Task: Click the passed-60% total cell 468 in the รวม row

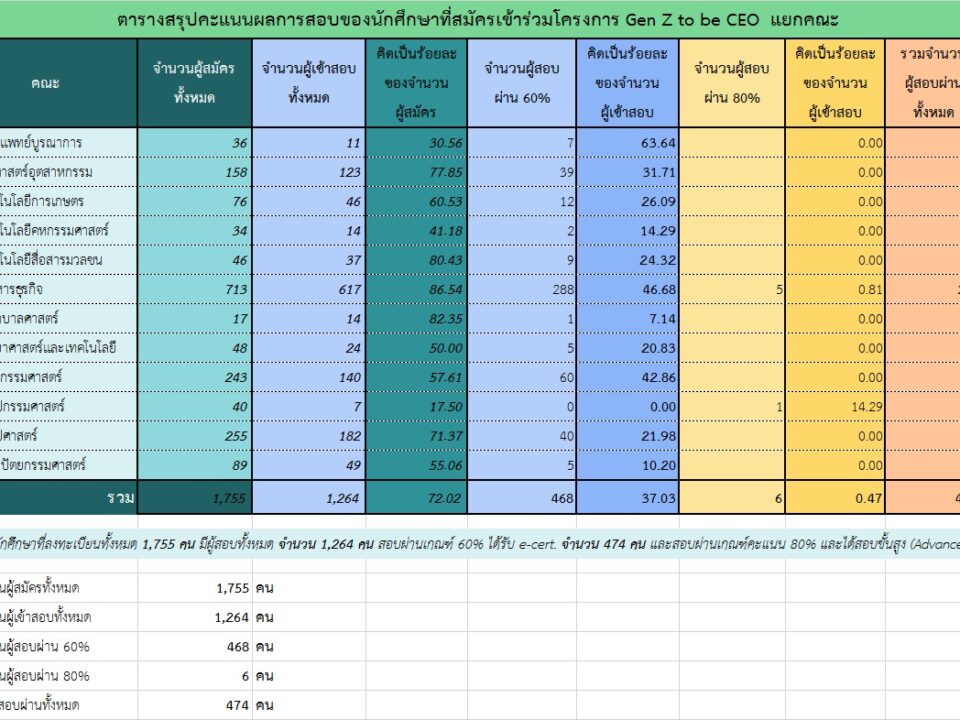Action: (x=522, y=497)
